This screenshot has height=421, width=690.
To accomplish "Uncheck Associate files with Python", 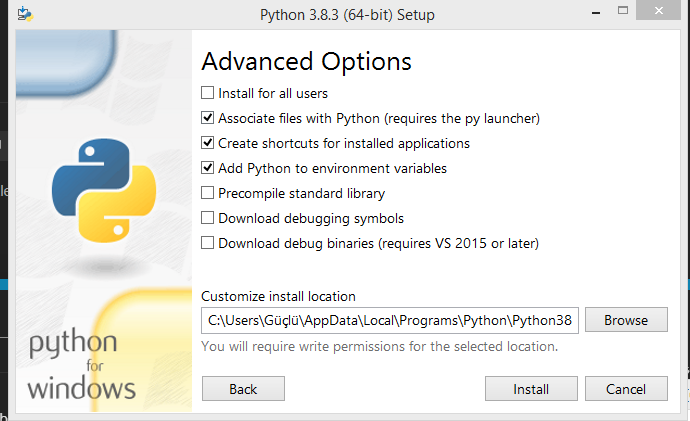I will click(207, 118).
